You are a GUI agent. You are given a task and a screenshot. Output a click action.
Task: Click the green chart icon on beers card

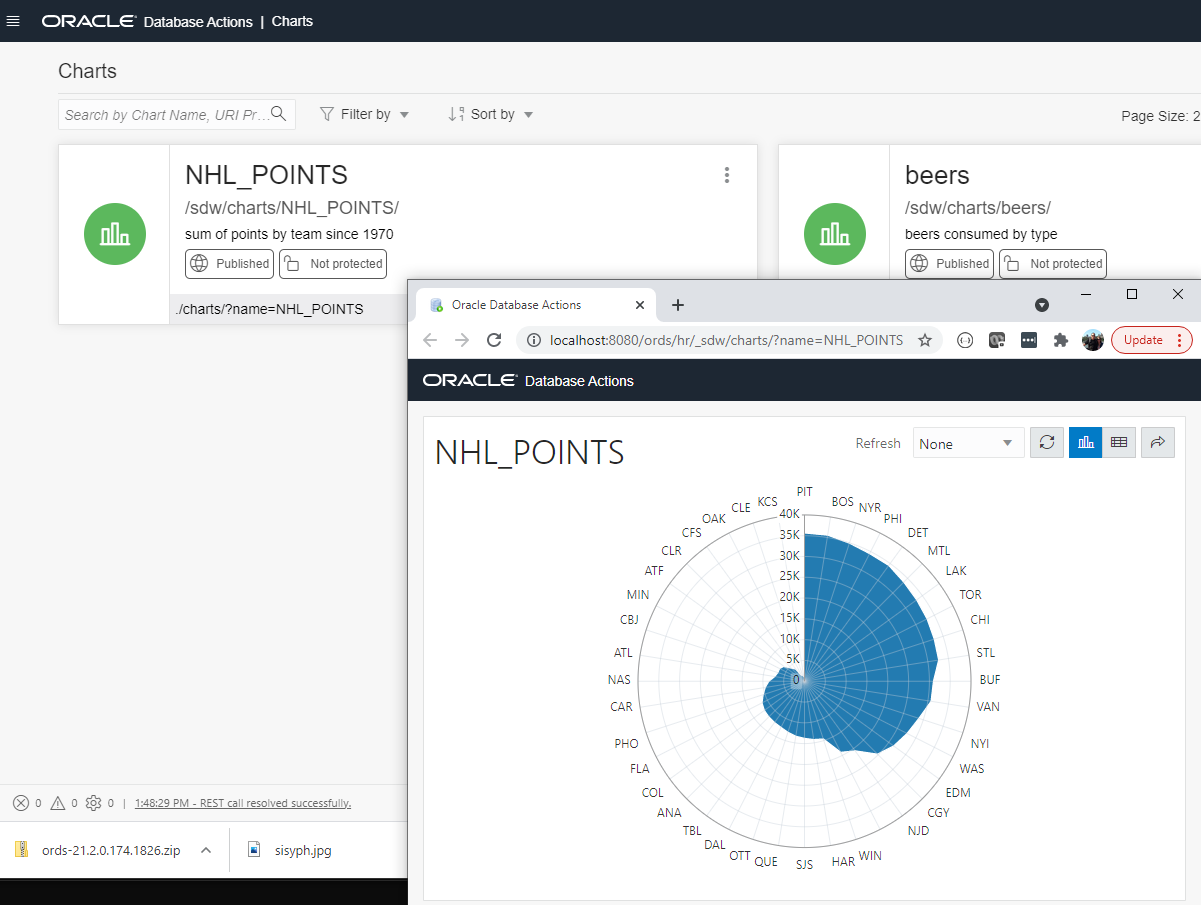[835, 234]
